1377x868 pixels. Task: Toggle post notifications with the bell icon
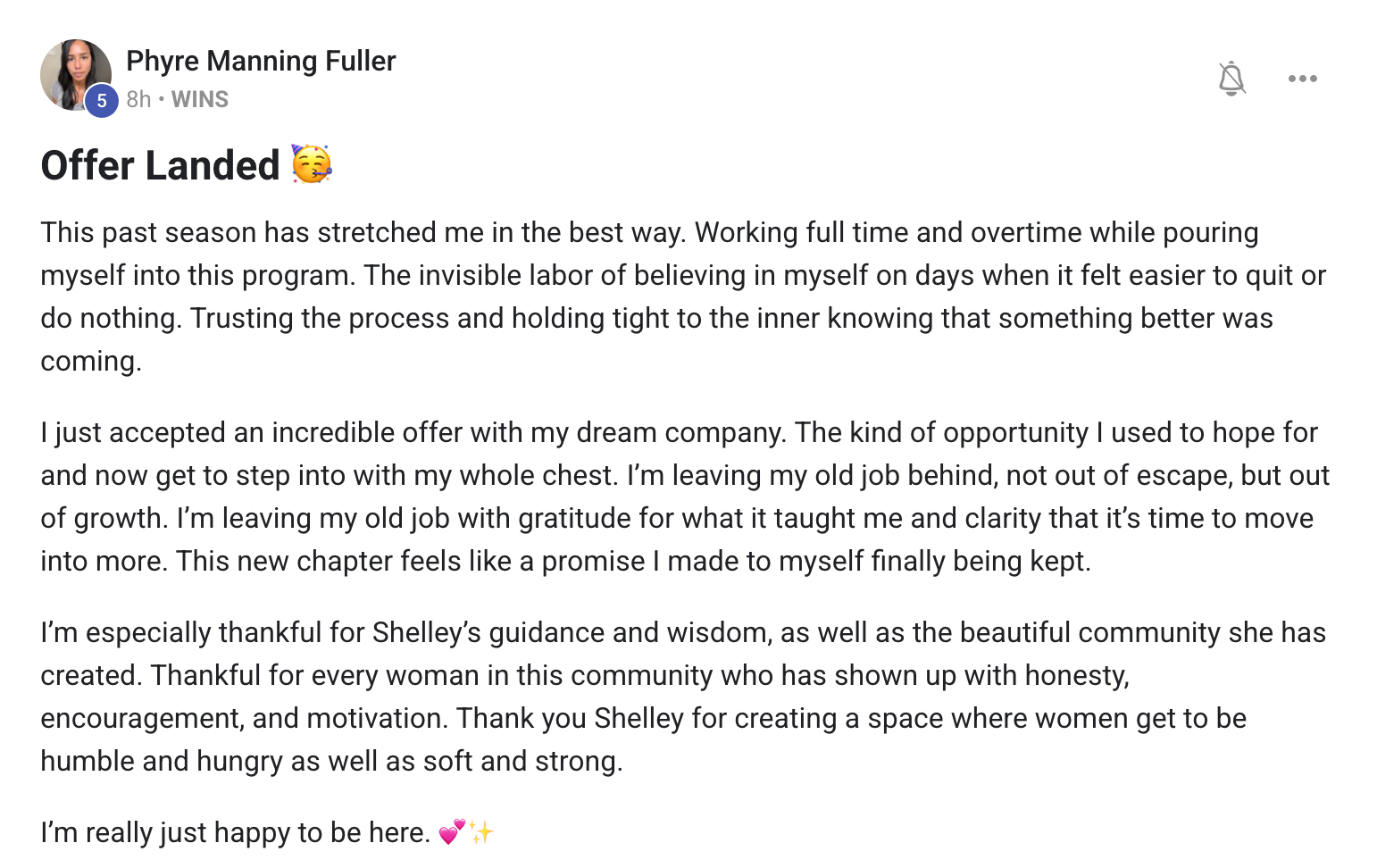point(1231,79)
